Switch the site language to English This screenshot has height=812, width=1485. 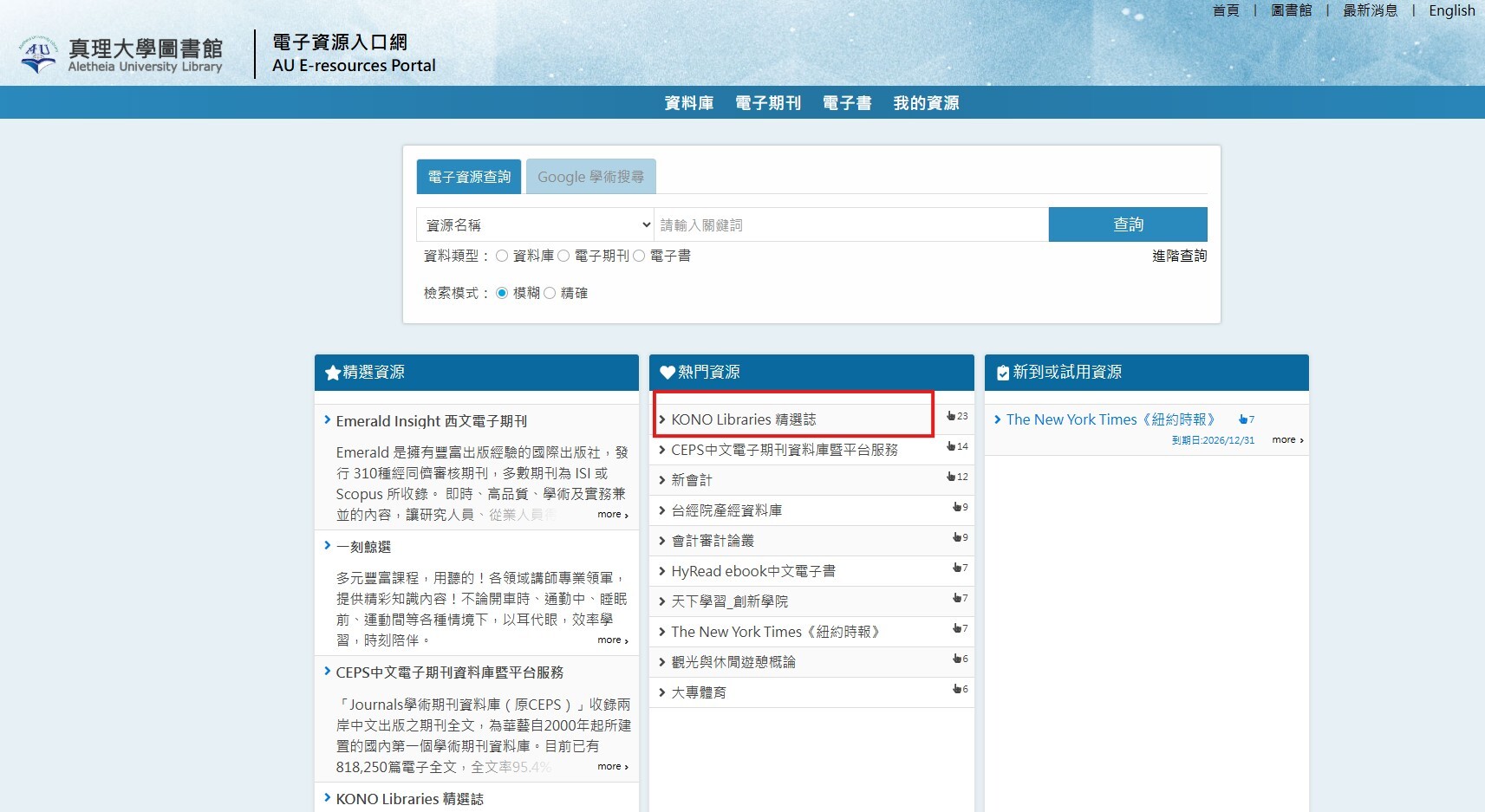point(1451,10)
